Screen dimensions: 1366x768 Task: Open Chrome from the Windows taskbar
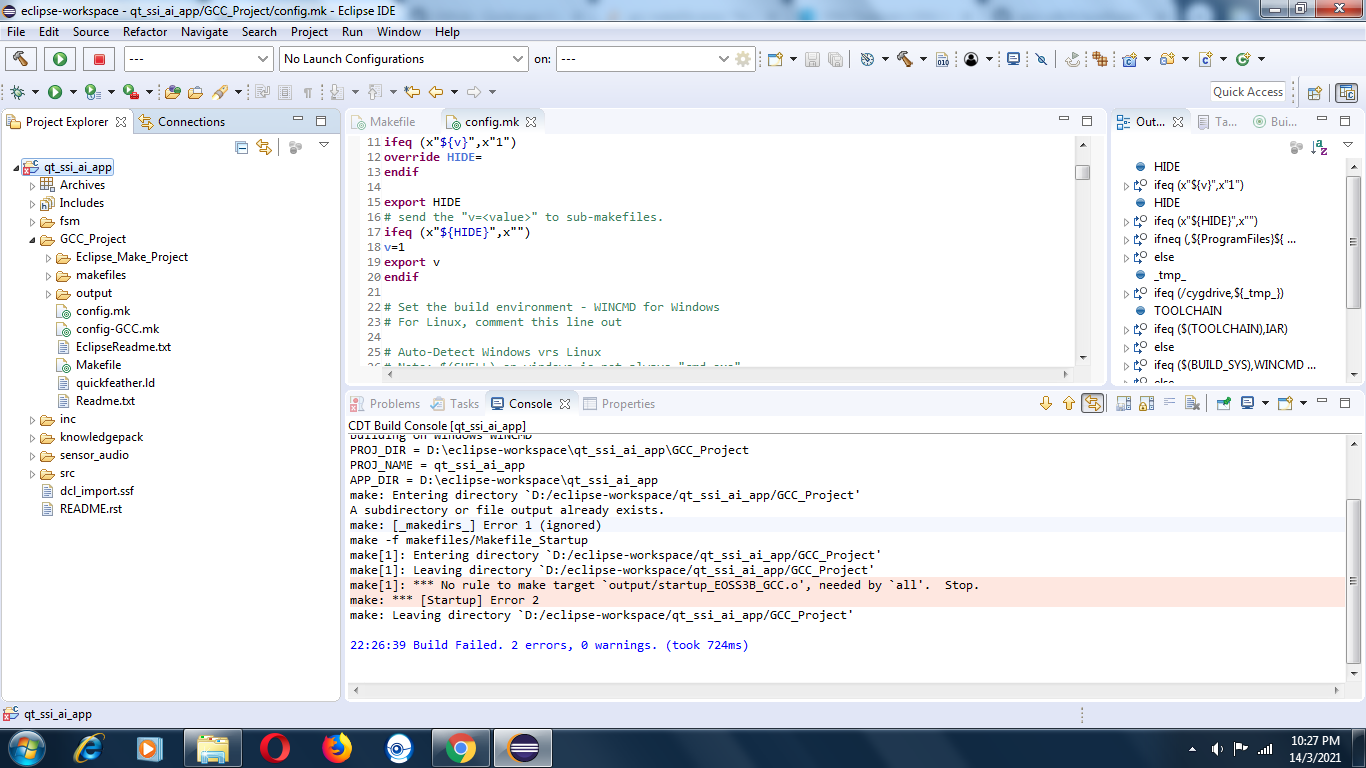point(460,747)
